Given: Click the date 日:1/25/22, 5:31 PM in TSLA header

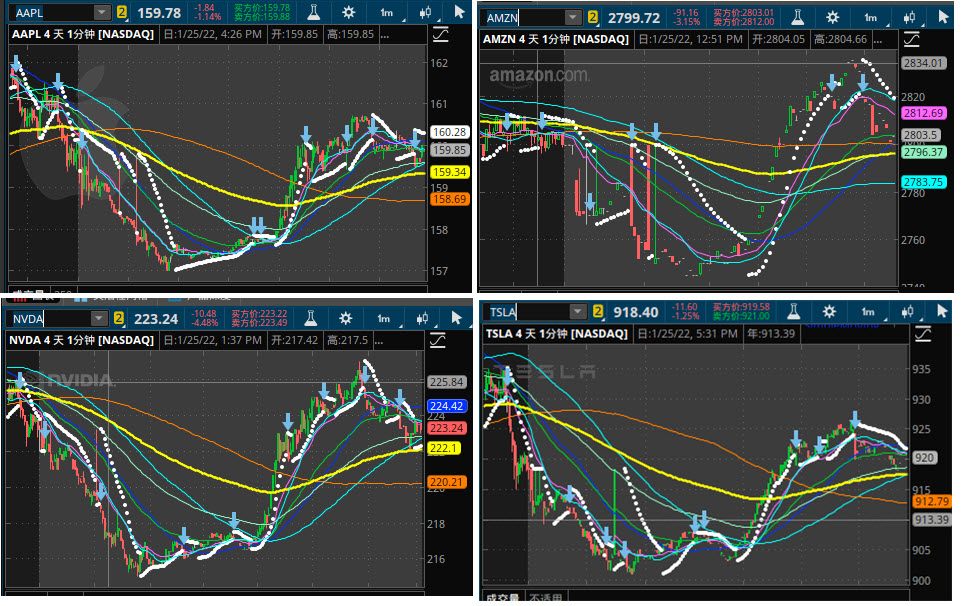Looking at the screenshot, I should click(x=687, y=334).
